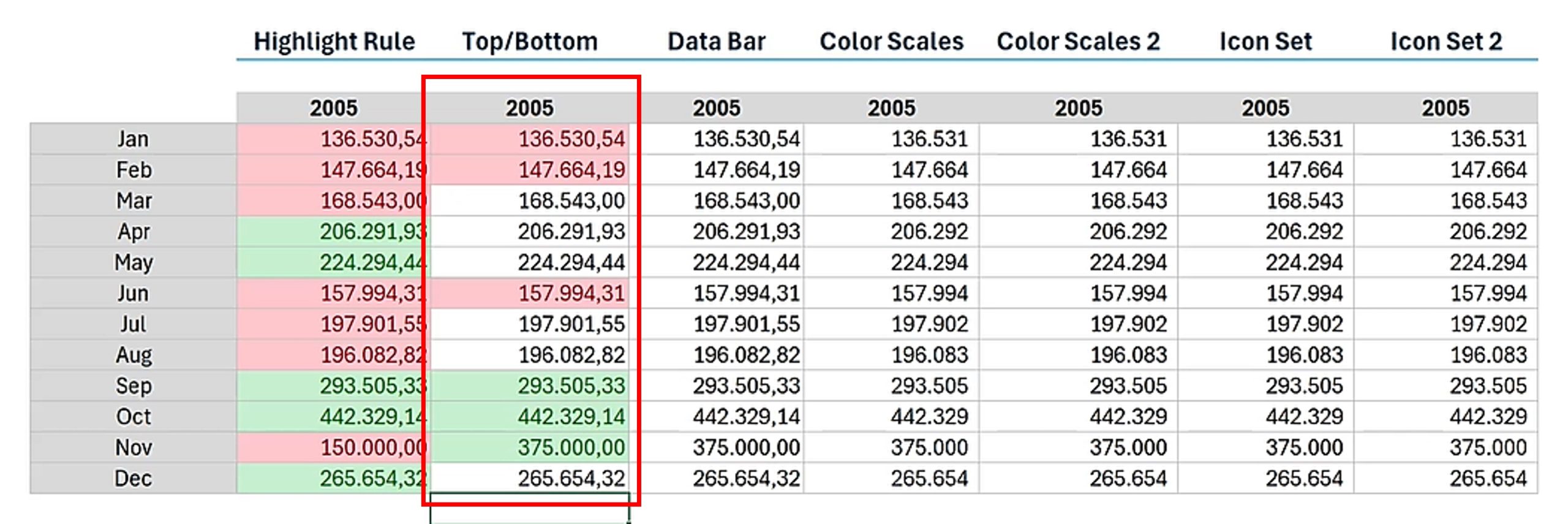Screen dimensions: 1568x524
Task: Click the 2005 header under Data Bar
Action: [x=716, y=108]
